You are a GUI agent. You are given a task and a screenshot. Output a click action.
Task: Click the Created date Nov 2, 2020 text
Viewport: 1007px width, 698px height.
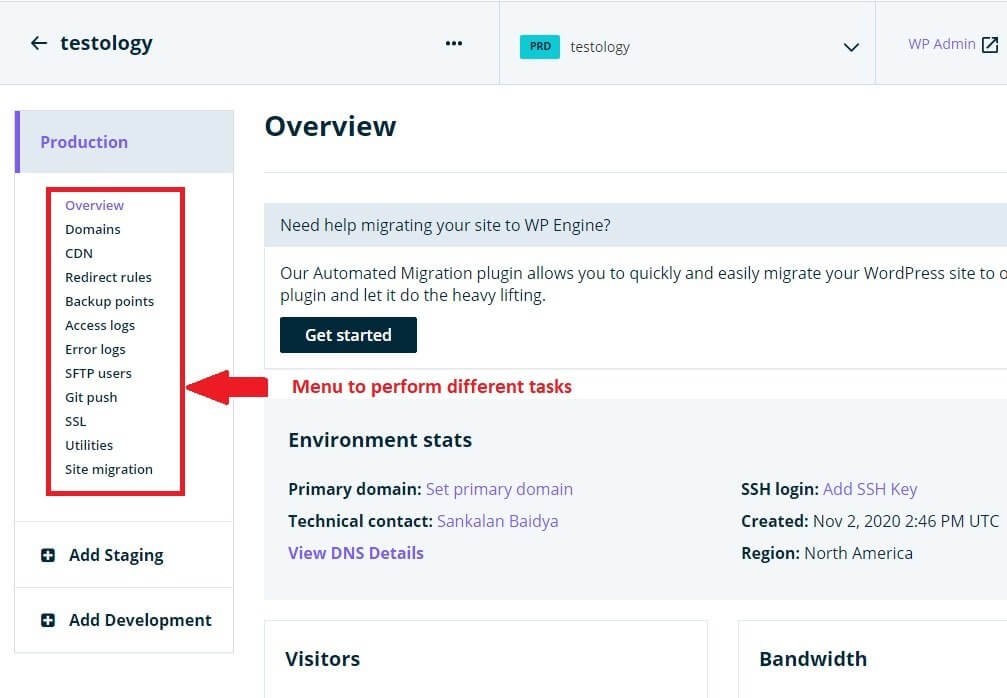(x=870, y=521)
